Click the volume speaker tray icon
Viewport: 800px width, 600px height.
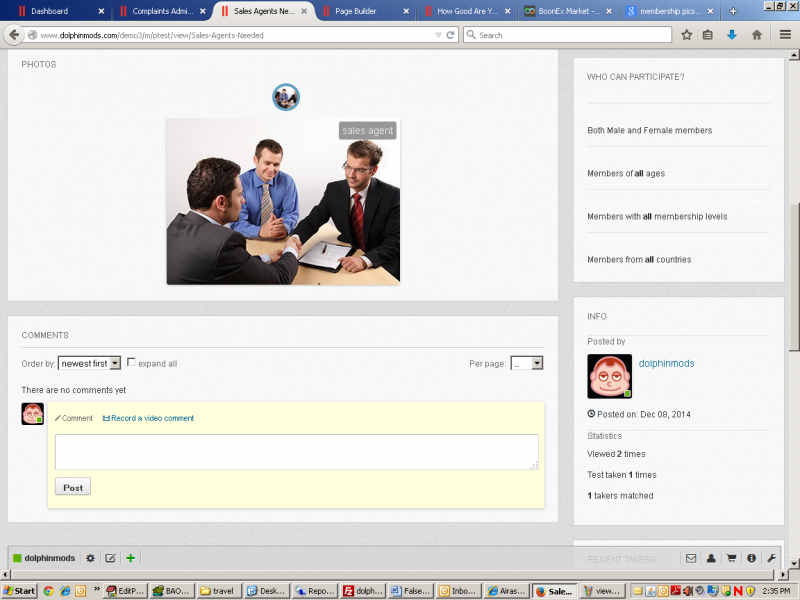coord(687,591)
